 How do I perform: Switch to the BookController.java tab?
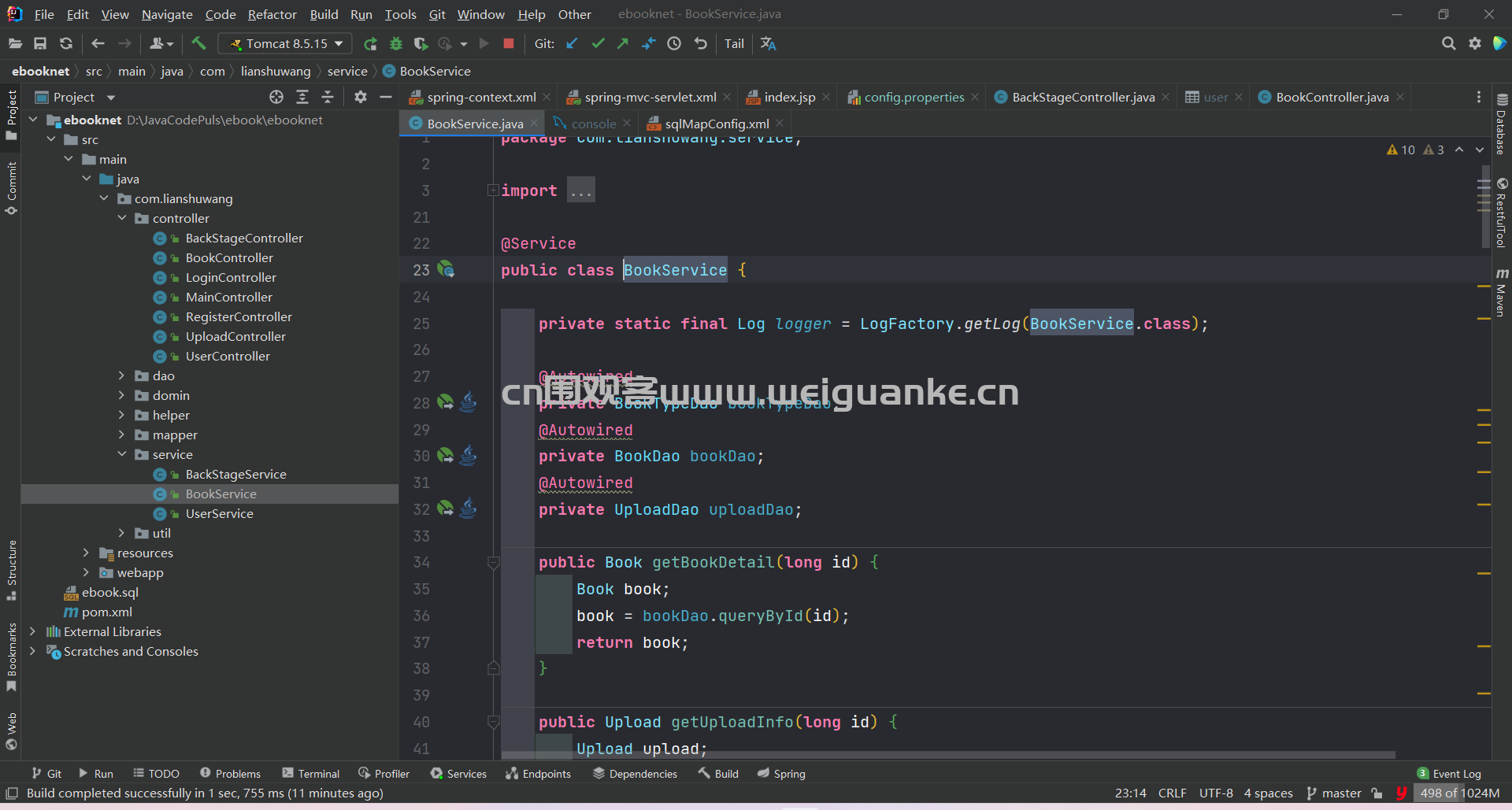click(1332, 97)
